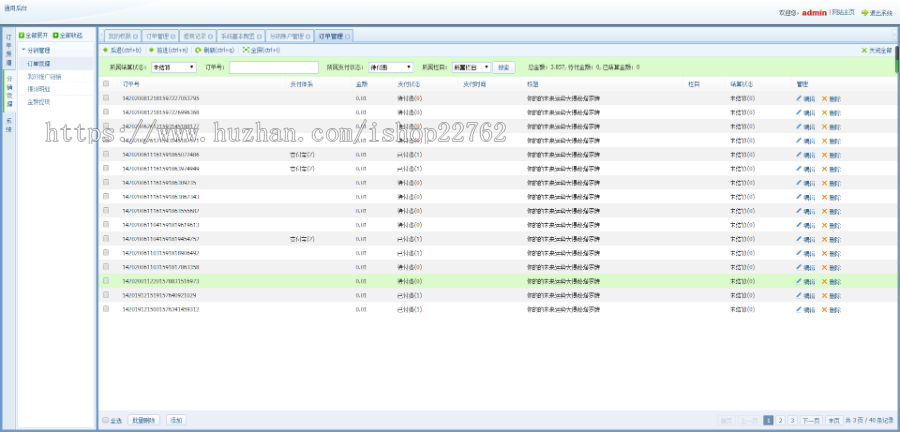The image size is (900, 432).
Task: Click the pencil edit icon in first order row
Action: pos(799,98)
